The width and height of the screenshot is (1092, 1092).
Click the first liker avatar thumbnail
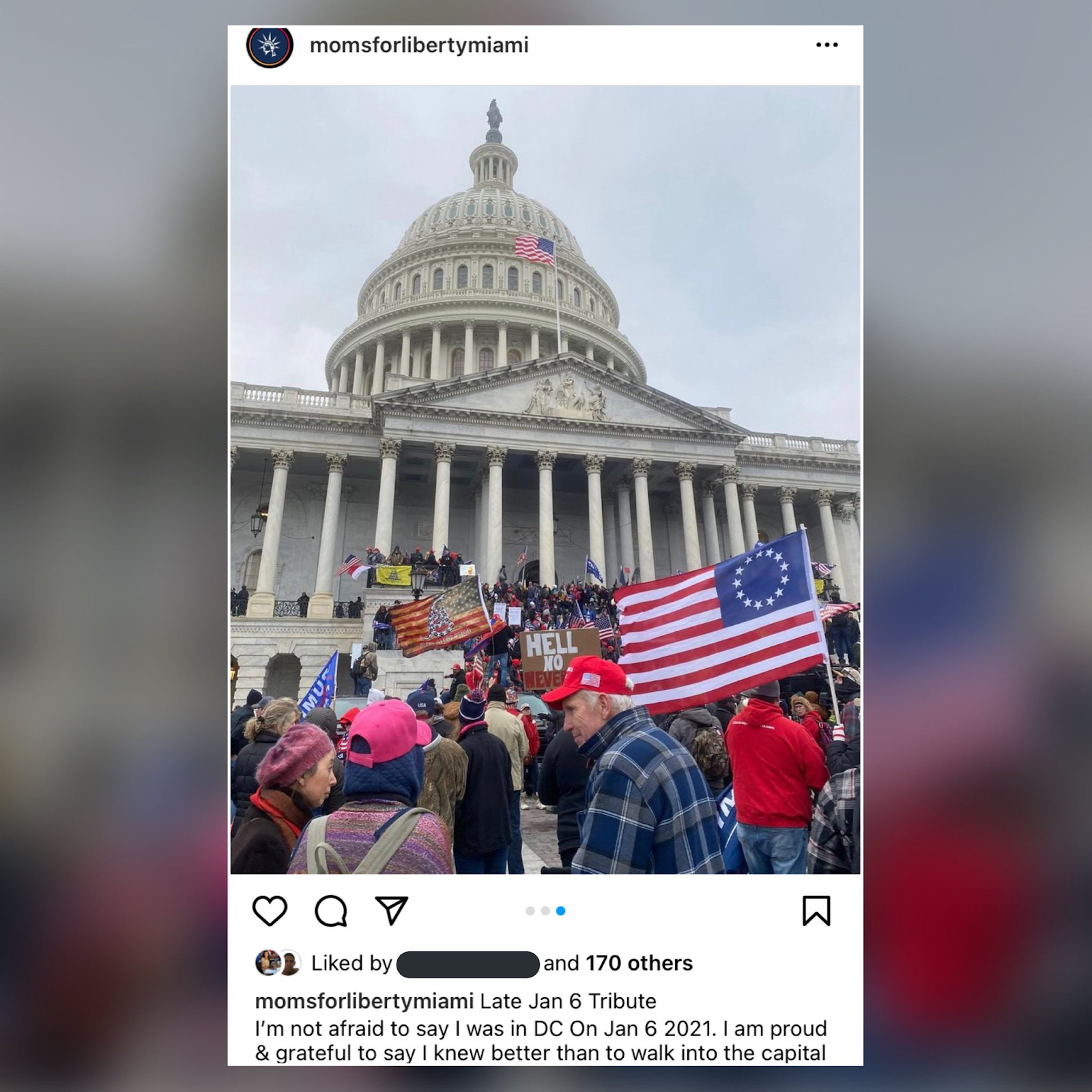tap(266, 963)
